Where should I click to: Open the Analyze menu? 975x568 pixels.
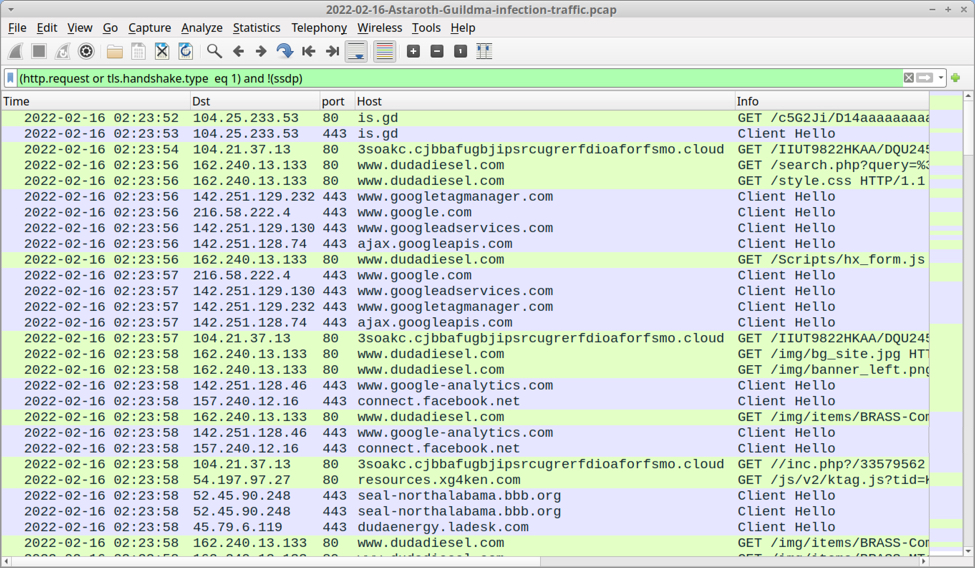coord(201,28)
